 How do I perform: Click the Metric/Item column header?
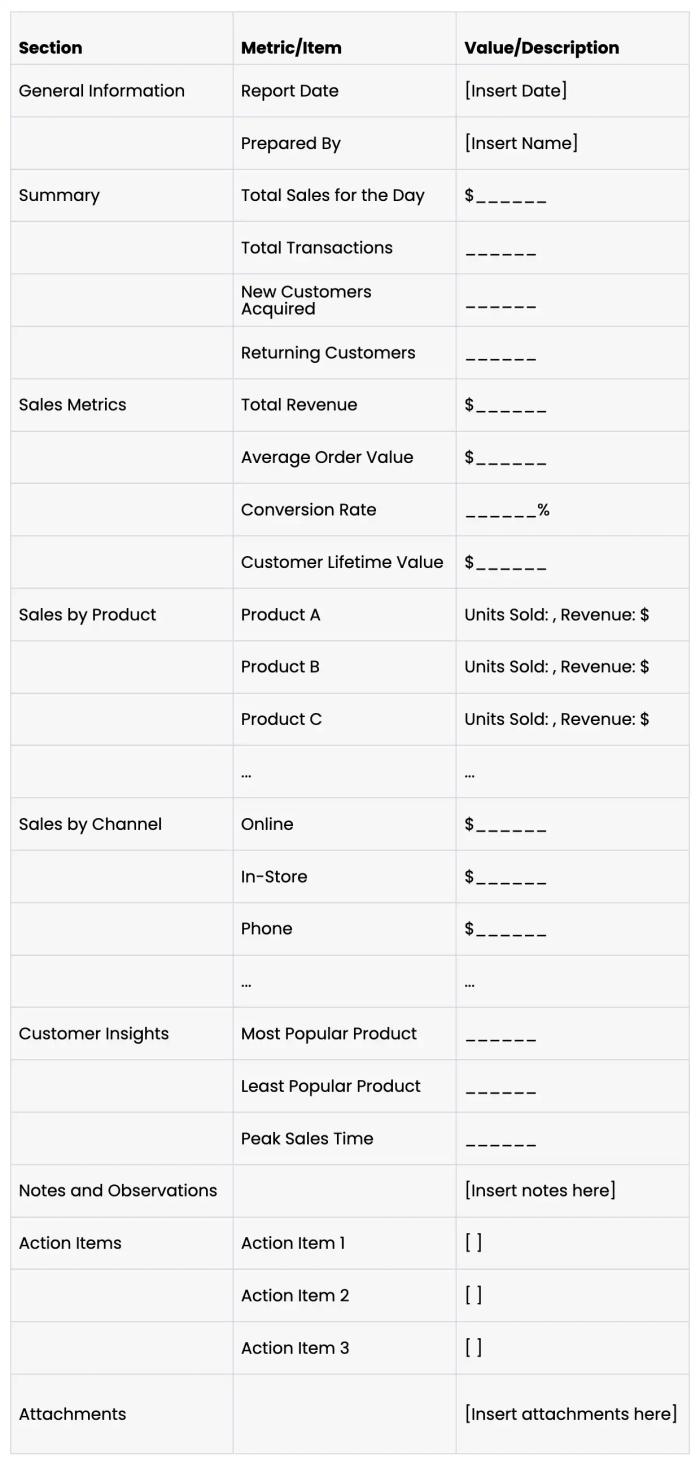(291, 48)
